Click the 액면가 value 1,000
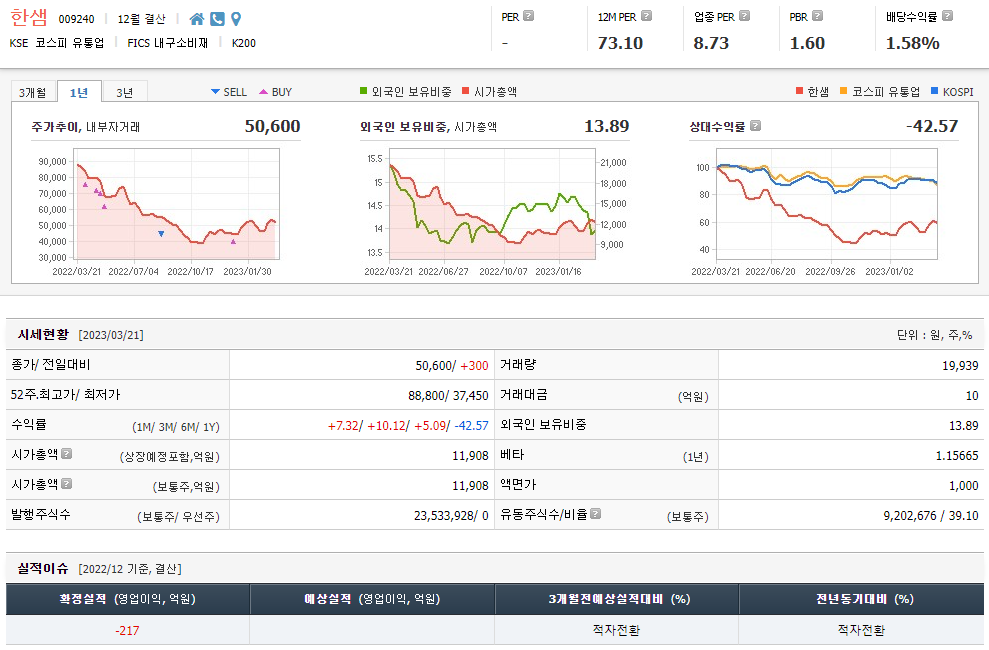 (964, 485)
